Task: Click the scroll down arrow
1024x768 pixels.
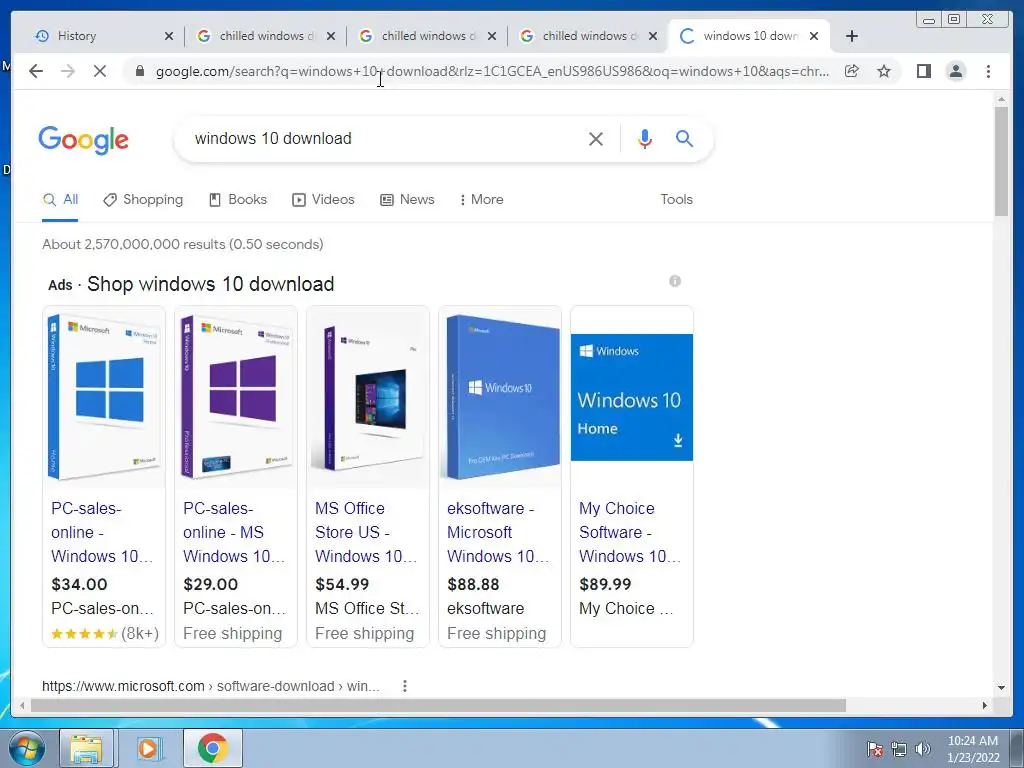Action: 1001,687
